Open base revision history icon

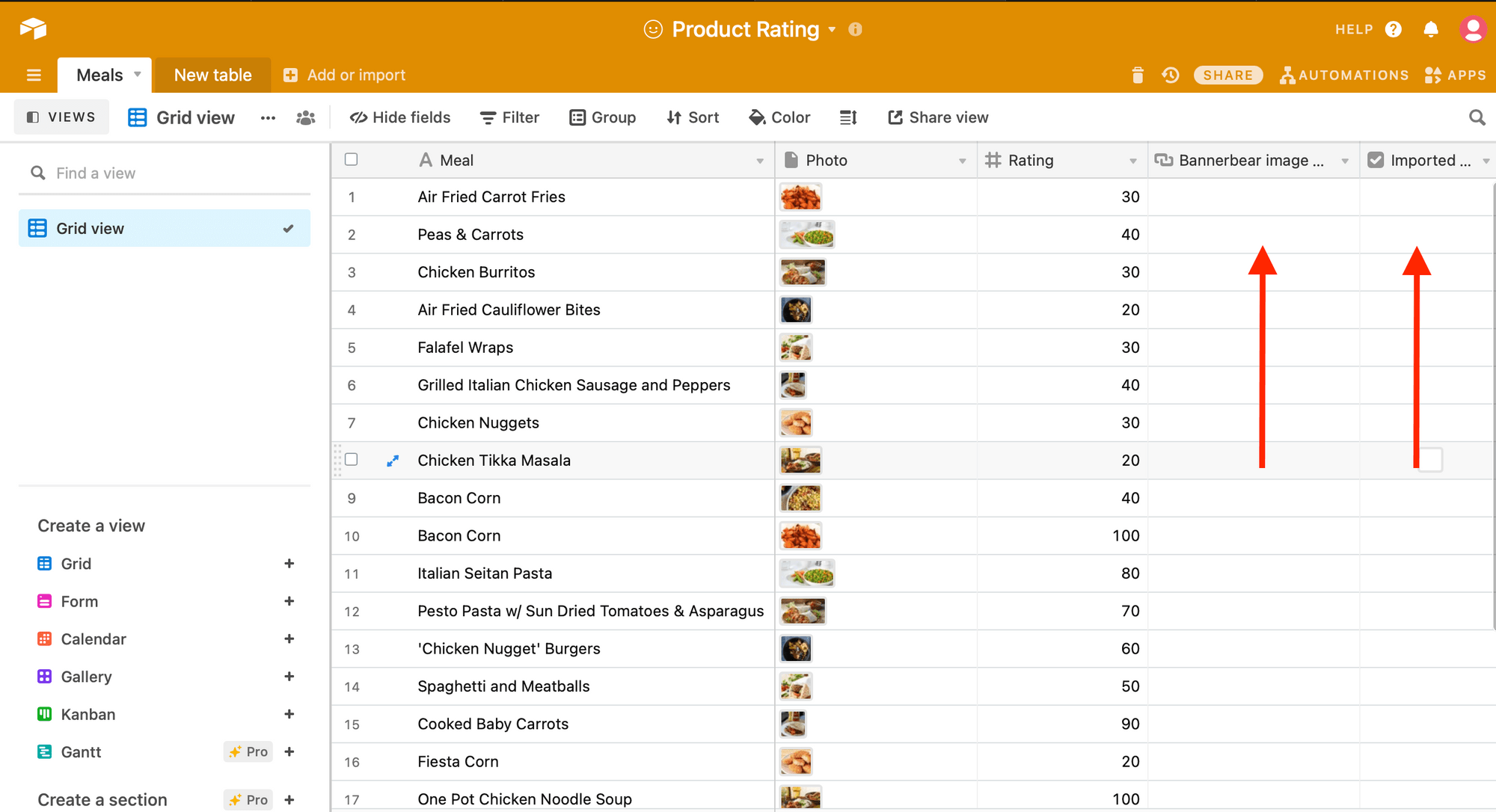(1171, 75)
